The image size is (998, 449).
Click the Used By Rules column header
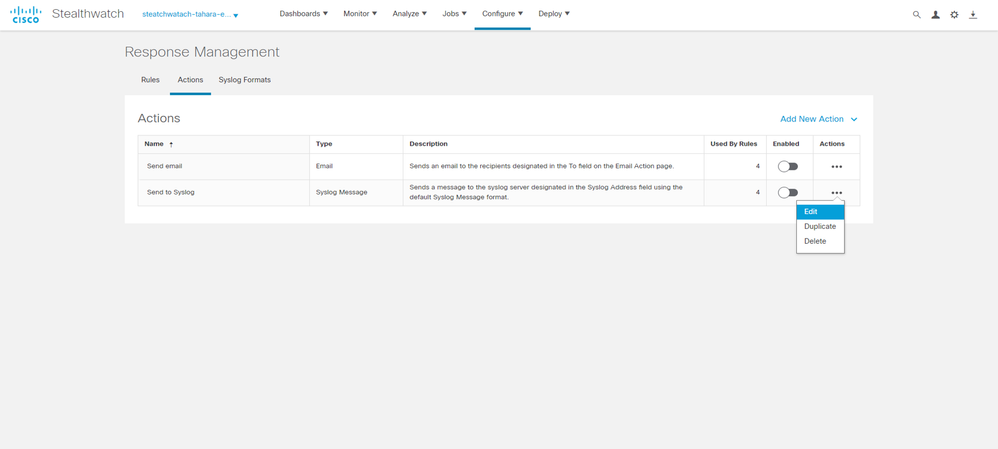[x=734, y=144]
